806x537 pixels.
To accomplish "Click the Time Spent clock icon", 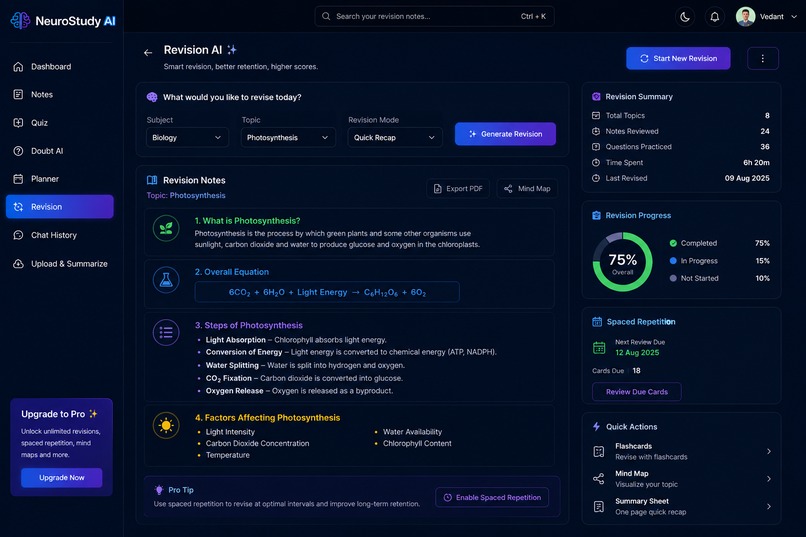I will pyautogui.click(x=596, y=162).
